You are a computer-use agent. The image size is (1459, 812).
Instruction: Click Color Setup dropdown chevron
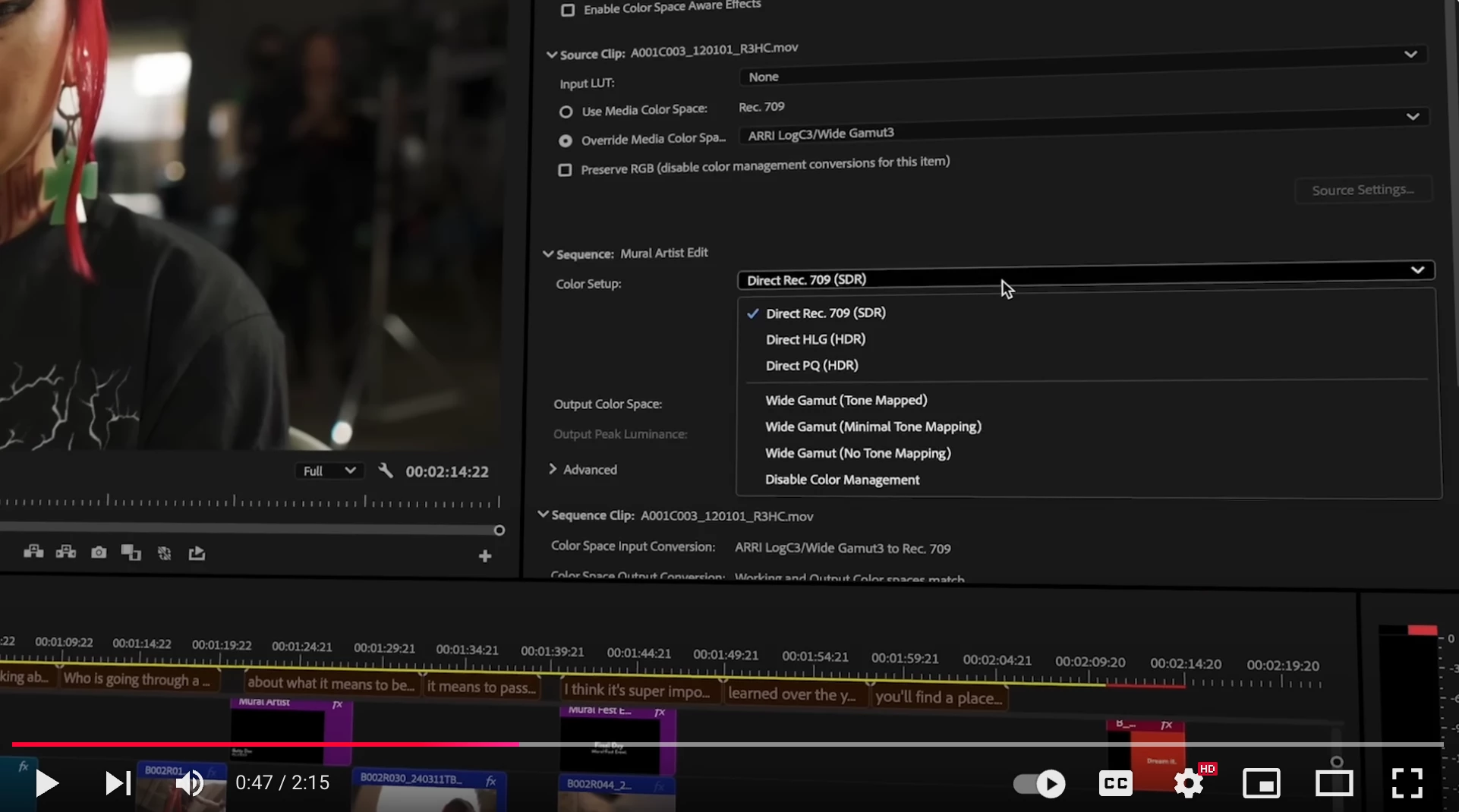(x=1417, y=270)
